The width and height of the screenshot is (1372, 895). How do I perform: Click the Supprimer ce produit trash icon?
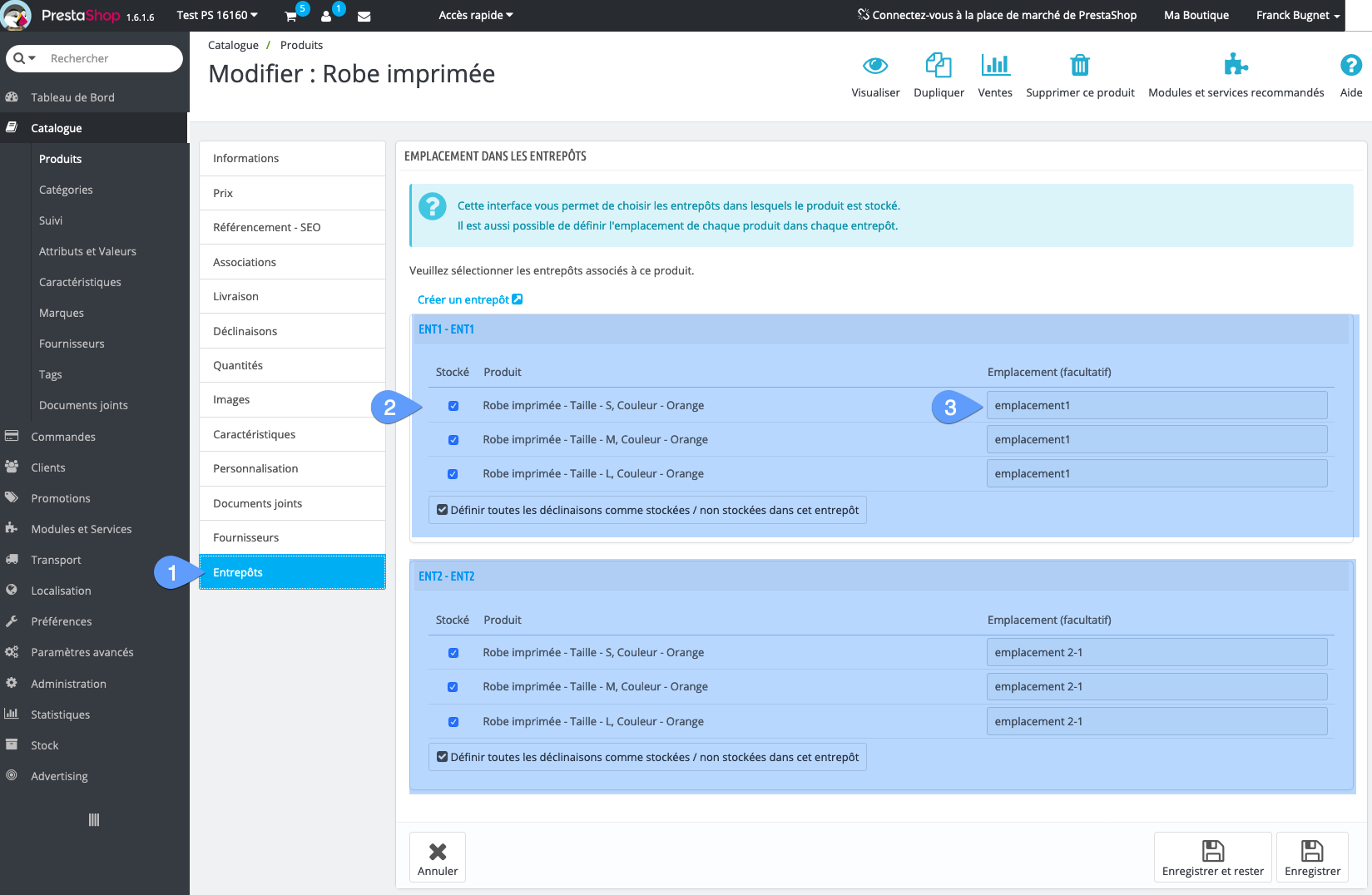(1080, 66)
